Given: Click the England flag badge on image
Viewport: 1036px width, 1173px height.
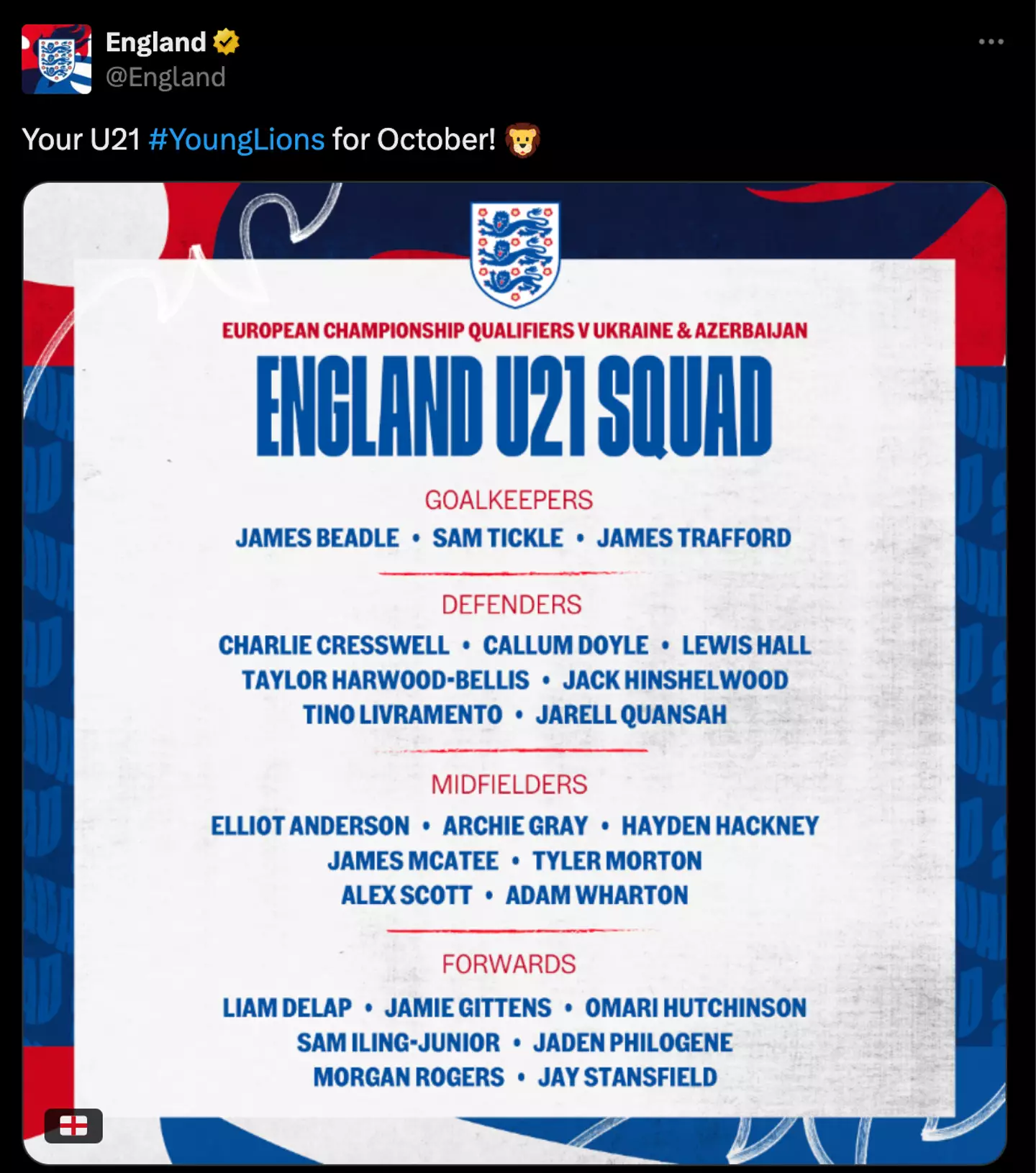Looking at the screenshot, I should click(x=73, y=1126).
